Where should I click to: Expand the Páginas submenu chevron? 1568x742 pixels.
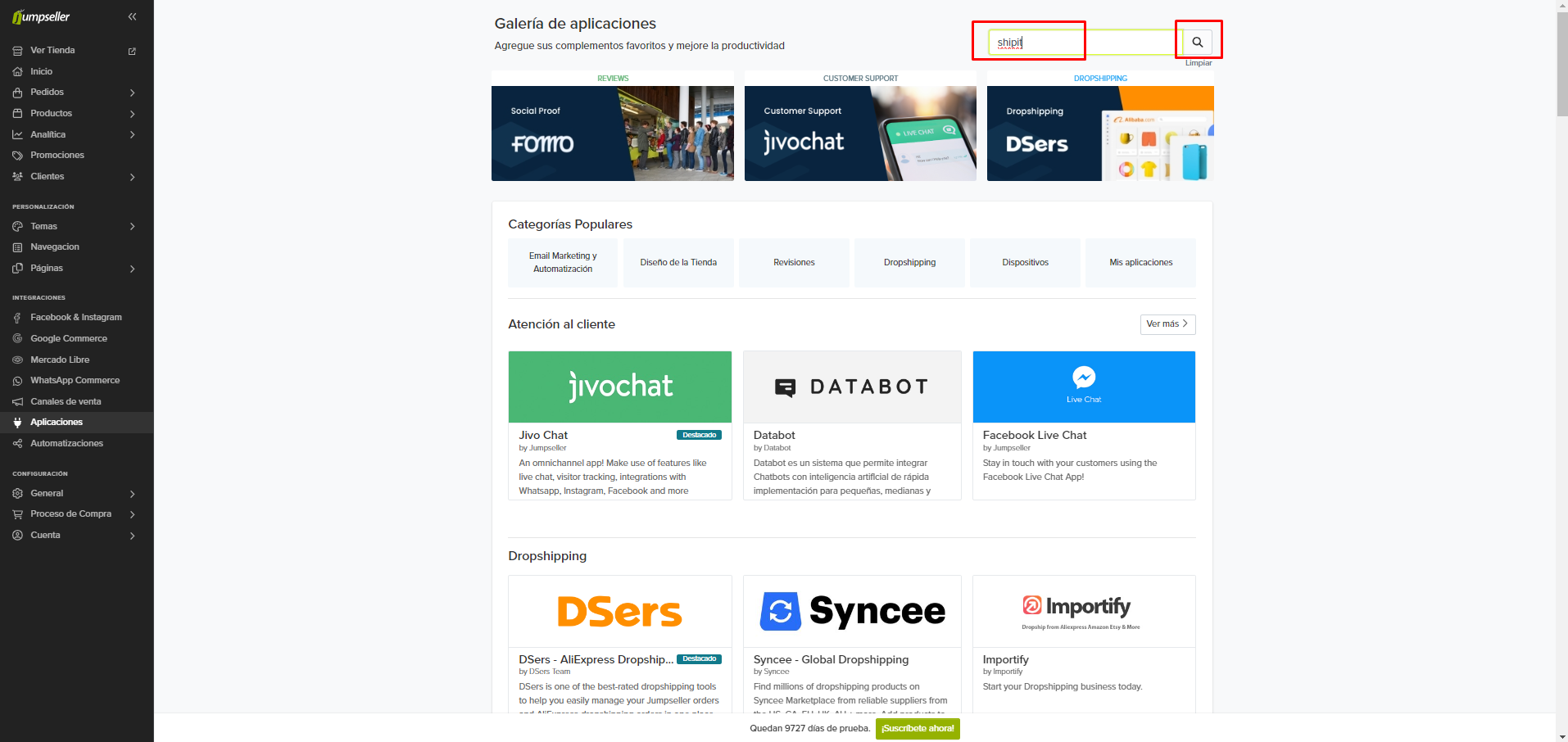coord(132,269)
